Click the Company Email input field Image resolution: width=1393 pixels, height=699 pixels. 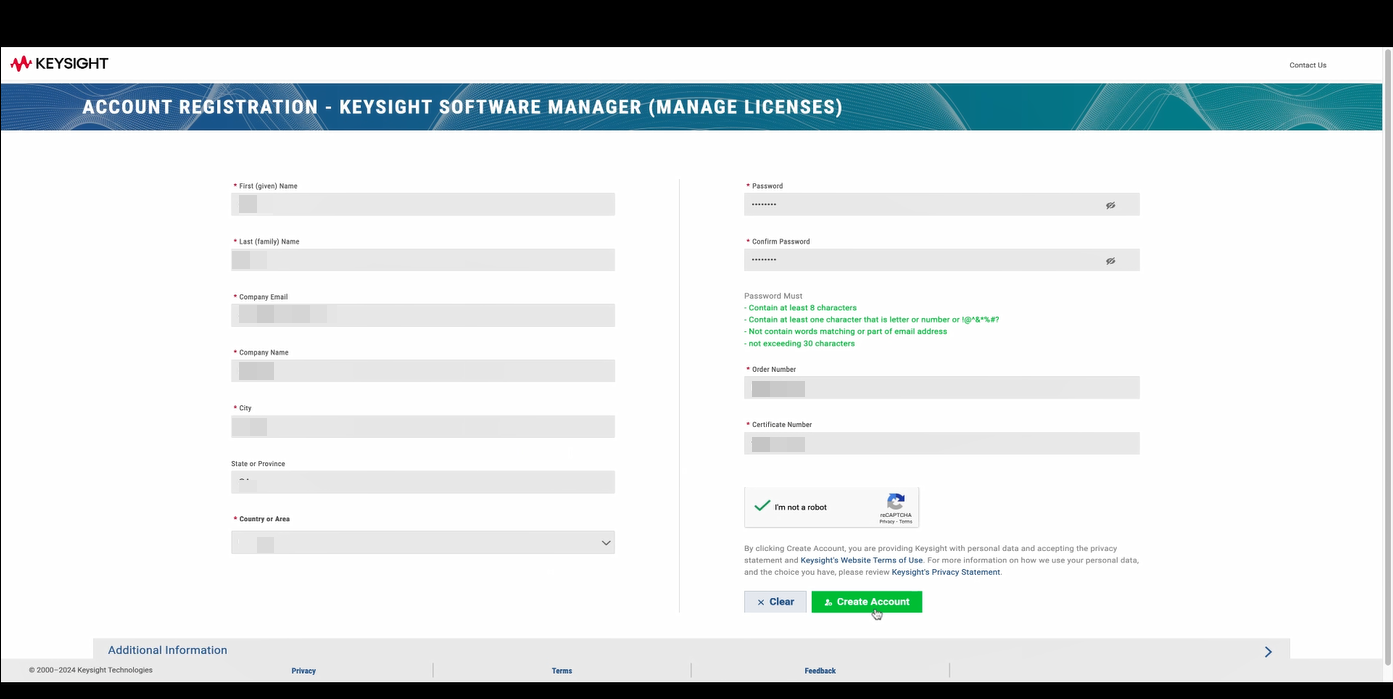423,315
